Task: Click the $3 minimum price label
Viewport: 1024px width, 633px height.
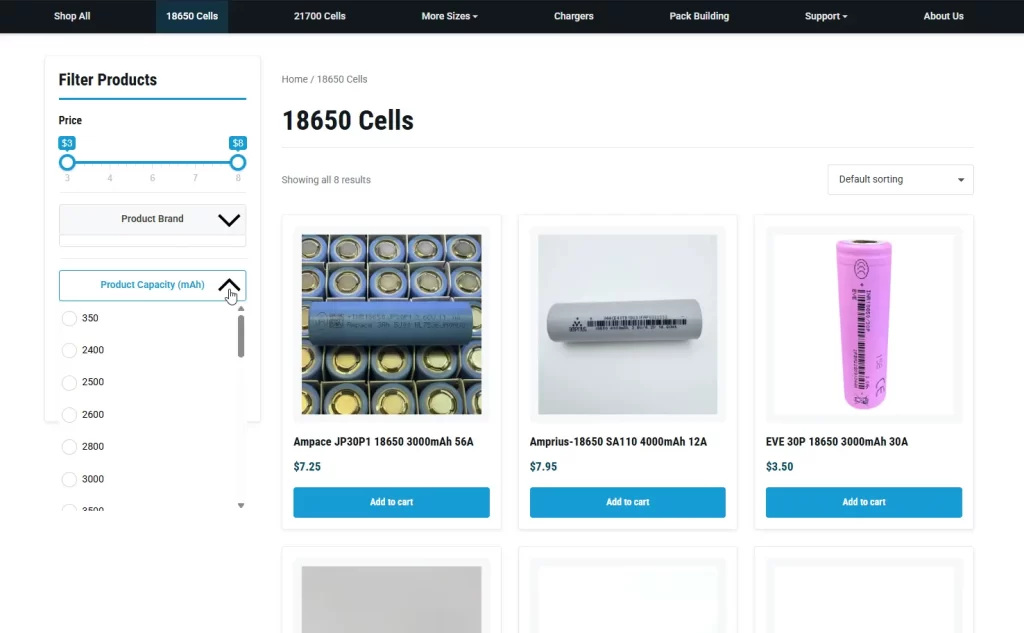Action: pyautogui.click(x=67, y=143)
